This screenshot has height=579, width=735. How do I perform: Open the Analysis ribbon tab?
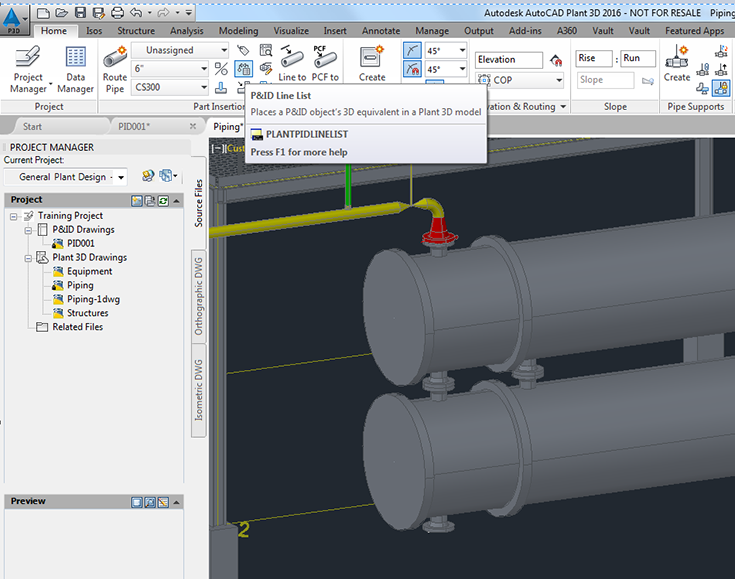click(187, 31)
